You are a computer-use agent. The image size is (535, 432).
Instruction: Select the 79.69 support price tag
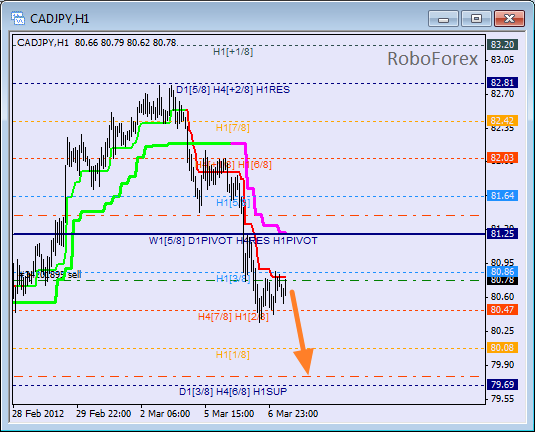(502, 385)
